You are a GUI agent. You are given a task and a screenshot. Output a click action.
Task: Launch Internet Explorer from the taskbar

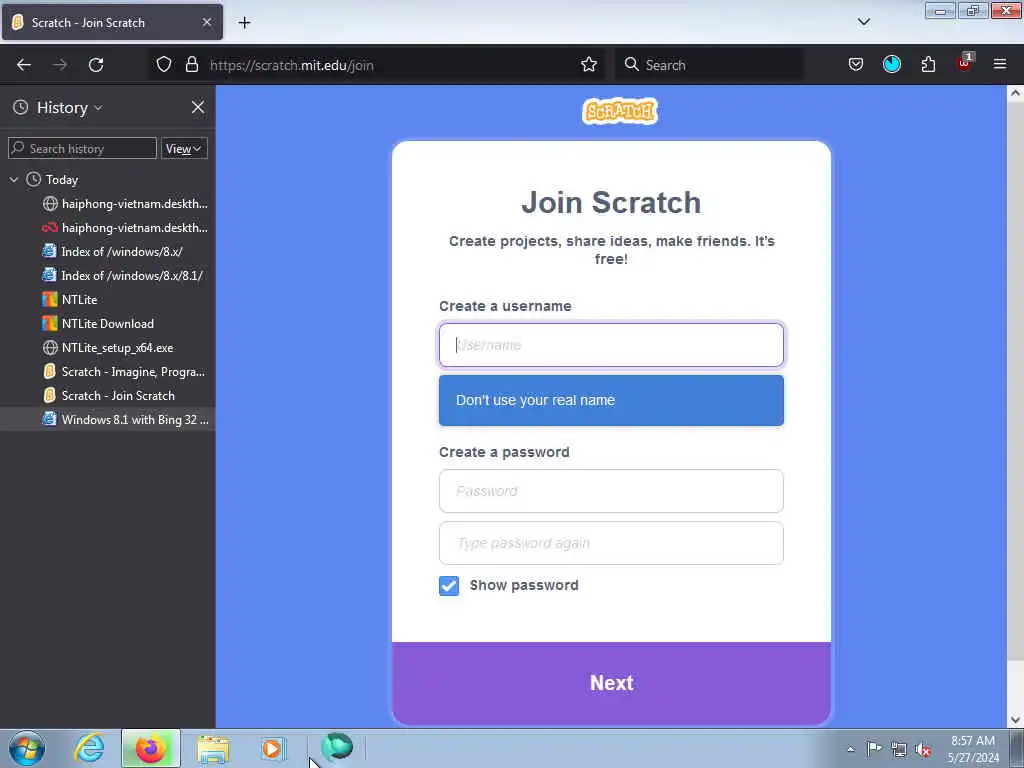[x=89, y=748]
